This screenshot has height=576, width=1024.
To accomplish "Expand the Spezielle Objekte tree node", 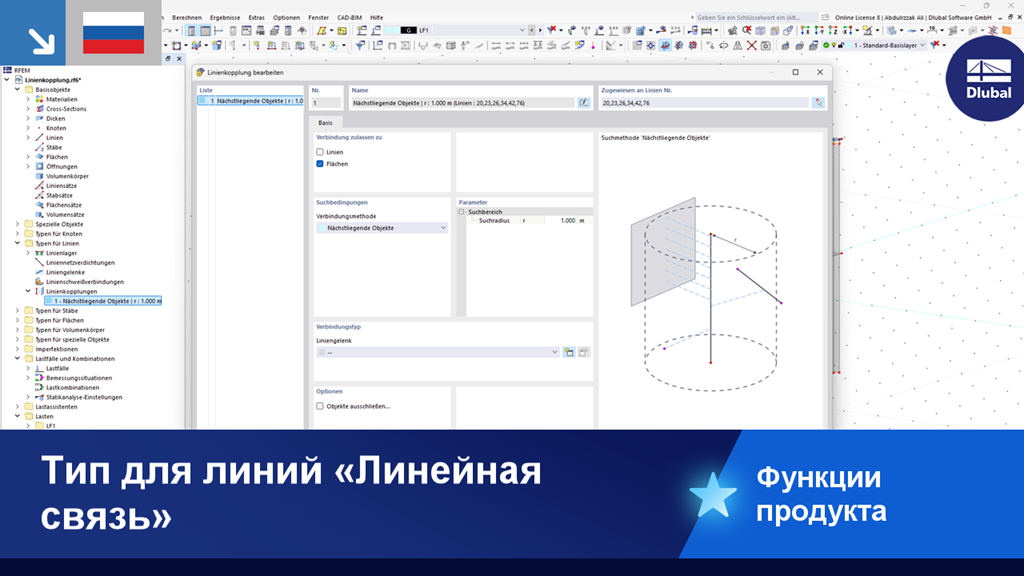I will (x=18, y=224).
